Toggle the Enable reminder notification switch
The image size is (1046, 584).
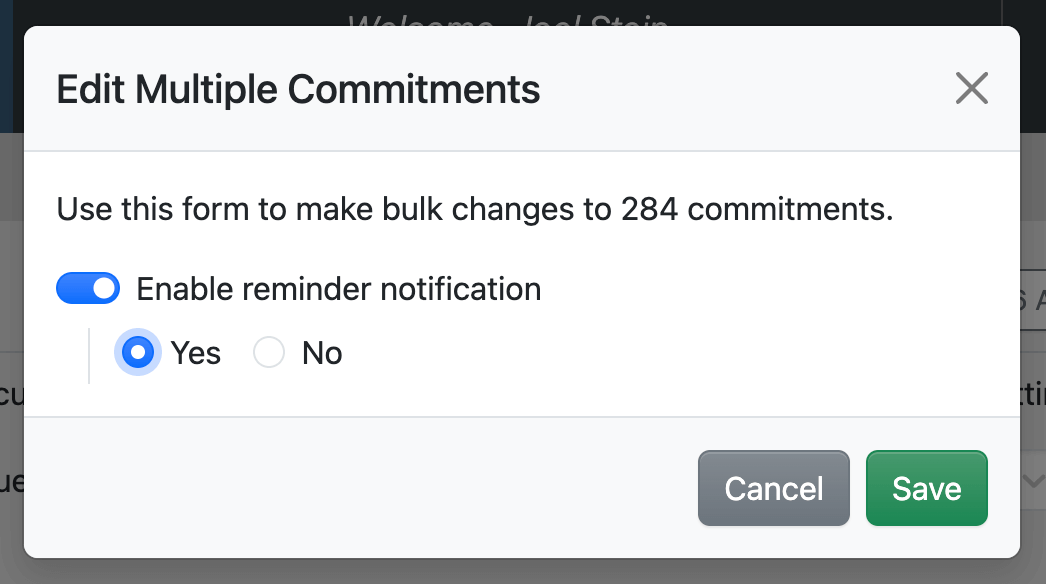[88, 289]
